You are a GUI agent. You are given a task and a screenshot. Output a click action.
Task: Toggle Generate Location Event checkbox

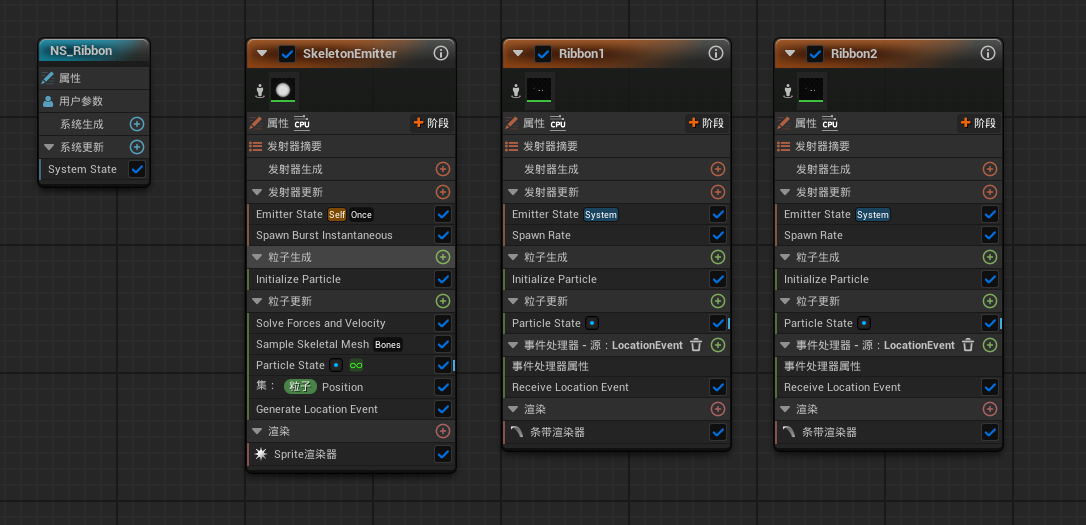(x=443, y=409)
